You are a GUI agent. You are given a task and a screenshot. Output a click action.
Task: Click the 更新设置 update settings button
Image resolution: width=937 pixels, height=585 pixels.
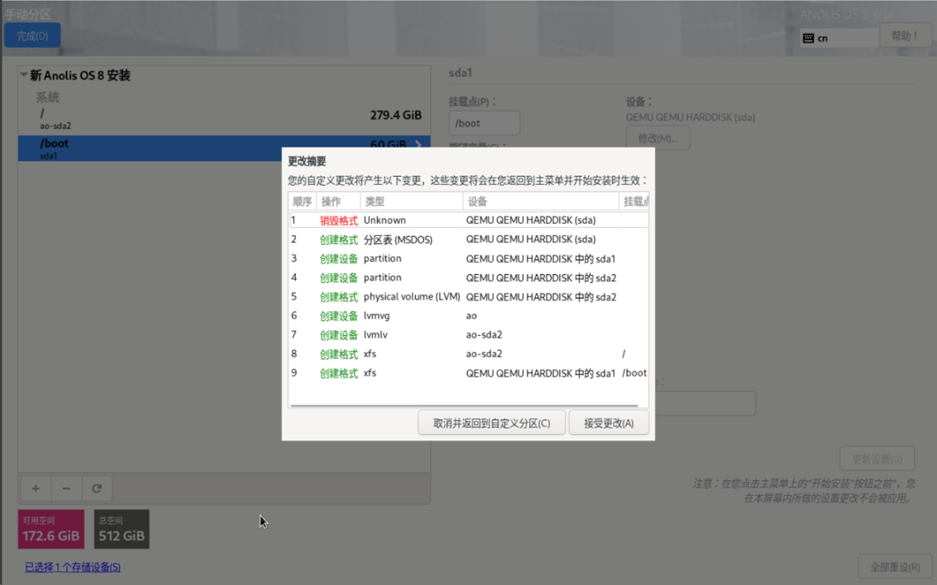[x=877, y=457]
